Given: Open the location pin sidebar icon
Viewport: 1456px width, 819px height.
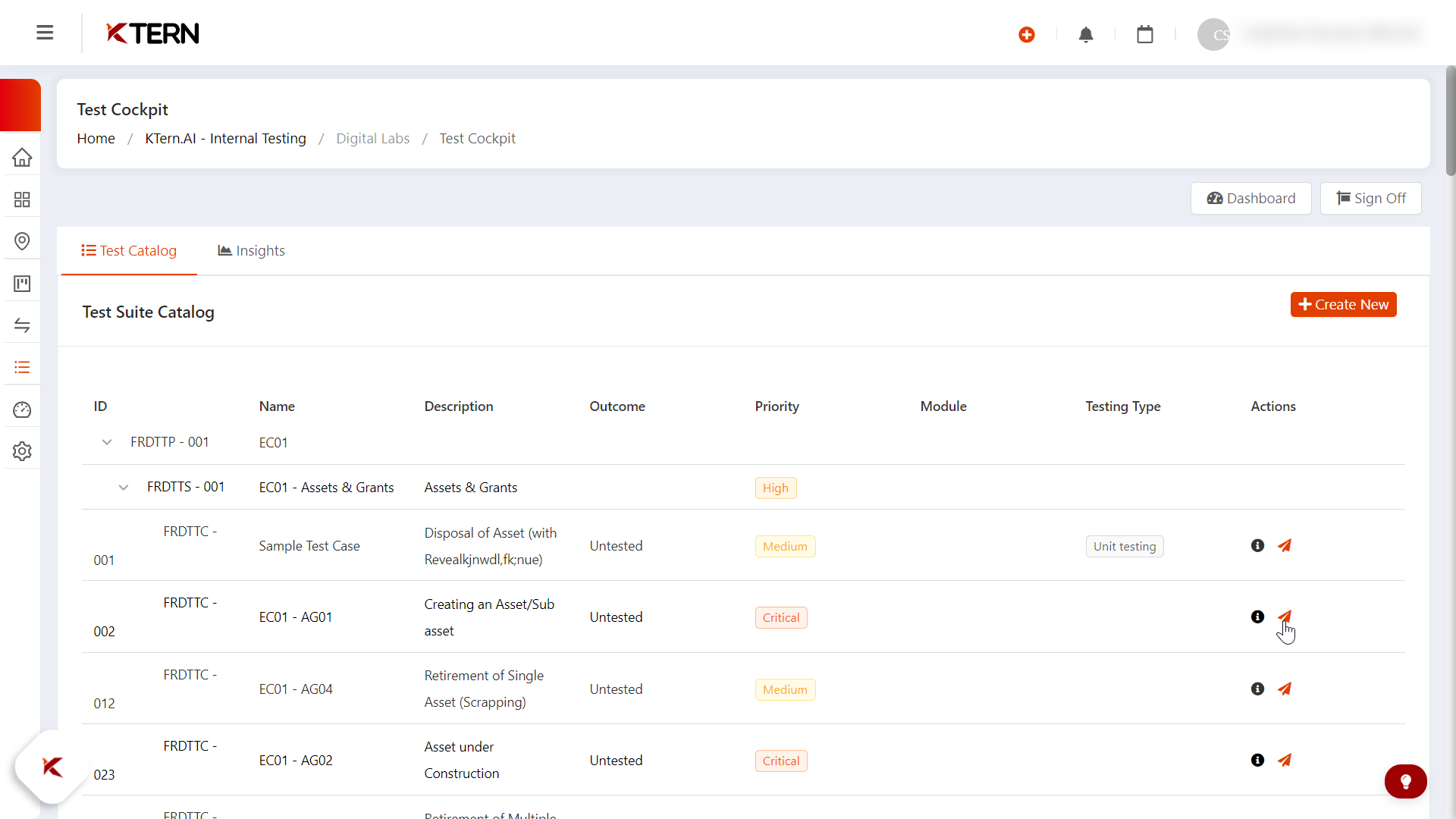Looking at the screenshot, I should [x=22, y=241].
